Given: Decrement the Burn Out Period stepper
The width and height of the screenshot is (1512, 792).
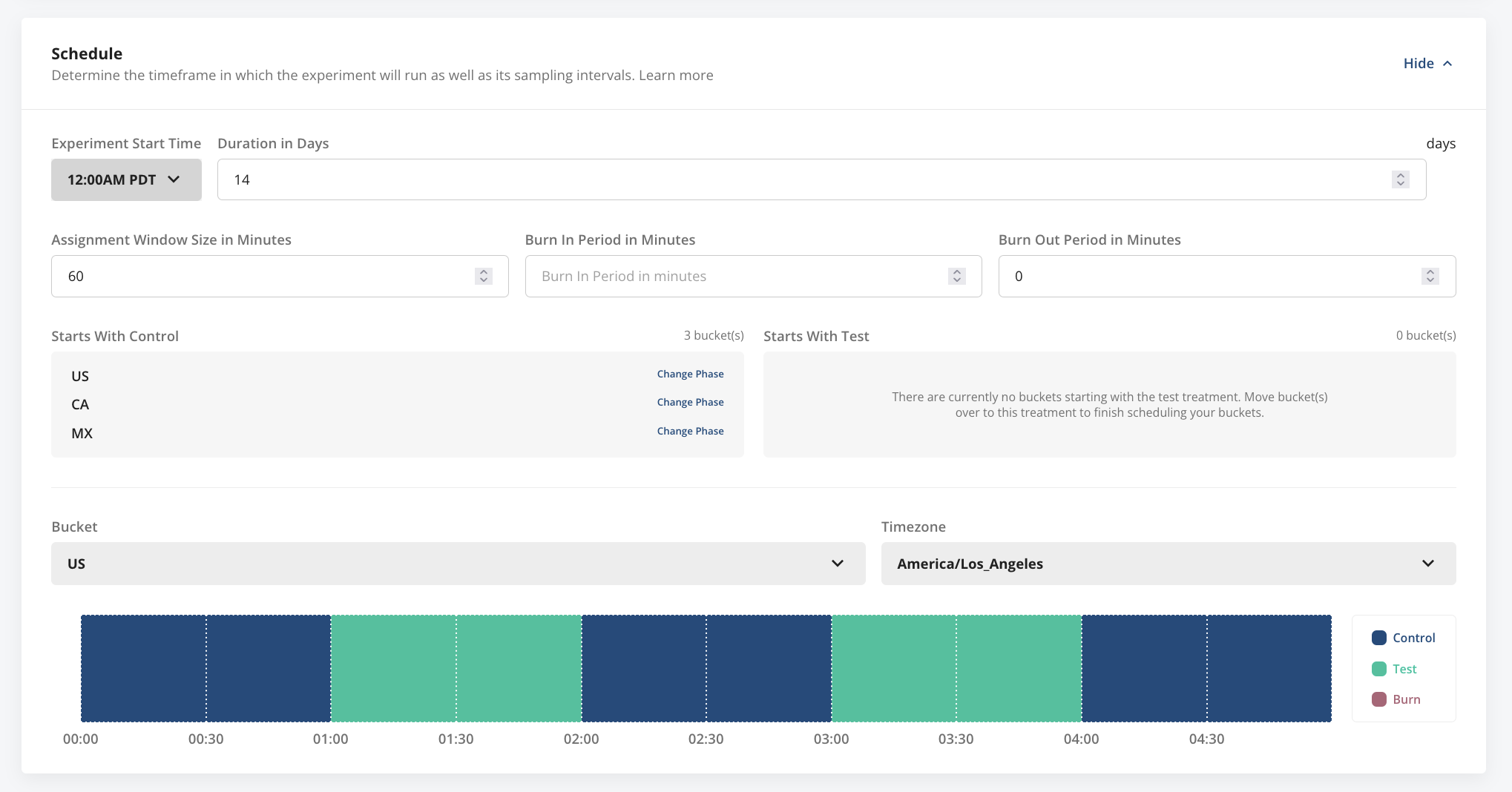Looking at the screenshot, I should pyautogui.click(x=1430, y=280).
